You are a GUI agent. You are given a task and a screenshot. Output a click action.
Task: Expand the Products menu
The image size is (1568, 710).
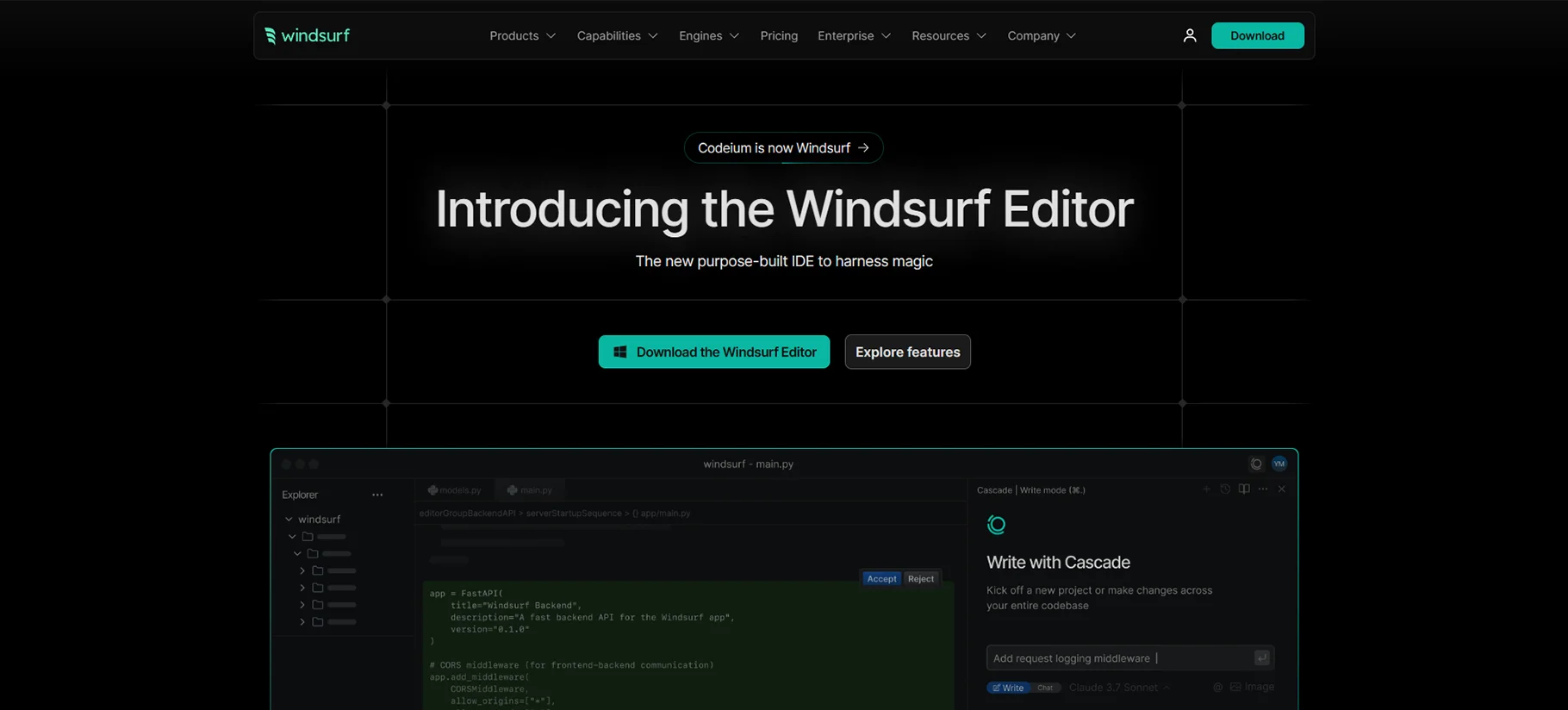coord(522,35)
